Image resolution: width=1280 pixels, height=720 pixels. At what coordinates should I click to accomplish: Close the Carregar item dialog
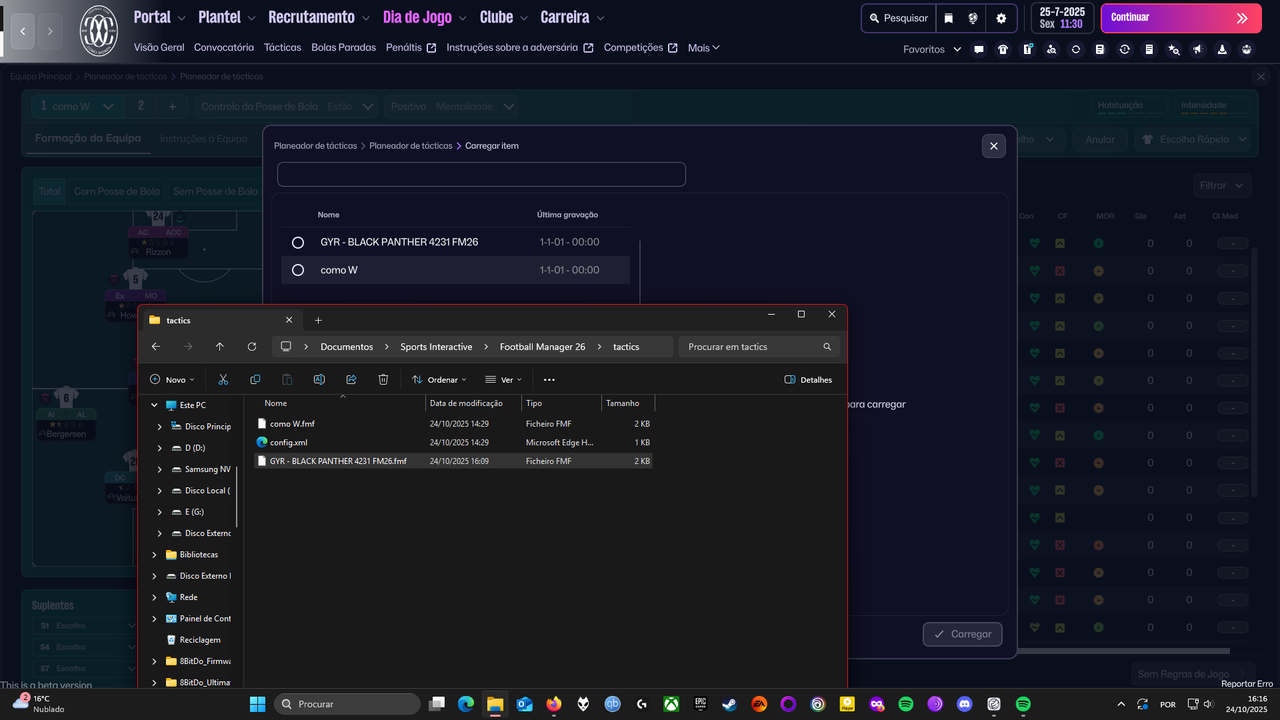pos(994,146)
